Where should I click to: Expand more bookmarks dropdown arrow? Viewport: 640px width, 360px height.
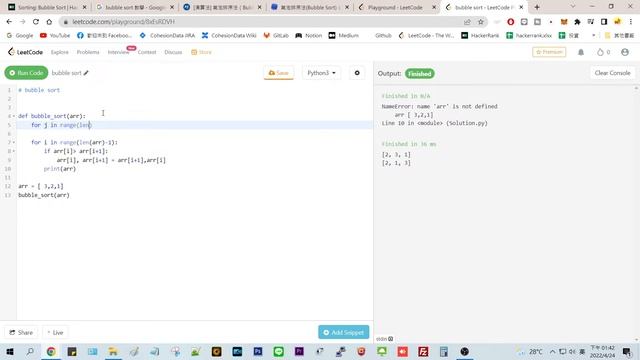[x=593, y=36]
